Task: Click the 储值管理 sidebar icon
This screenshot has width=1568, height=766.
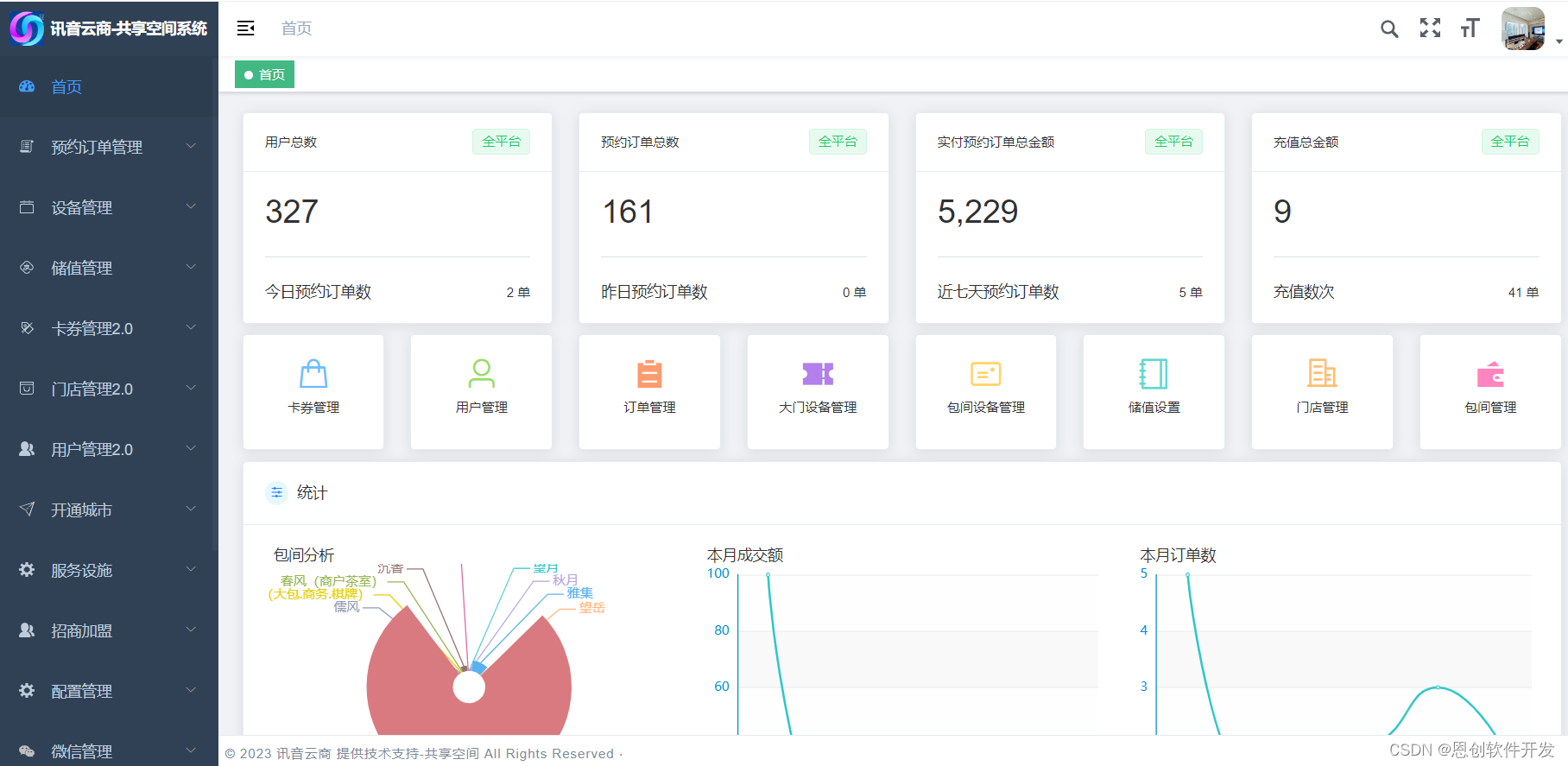Action: [27, 268]
